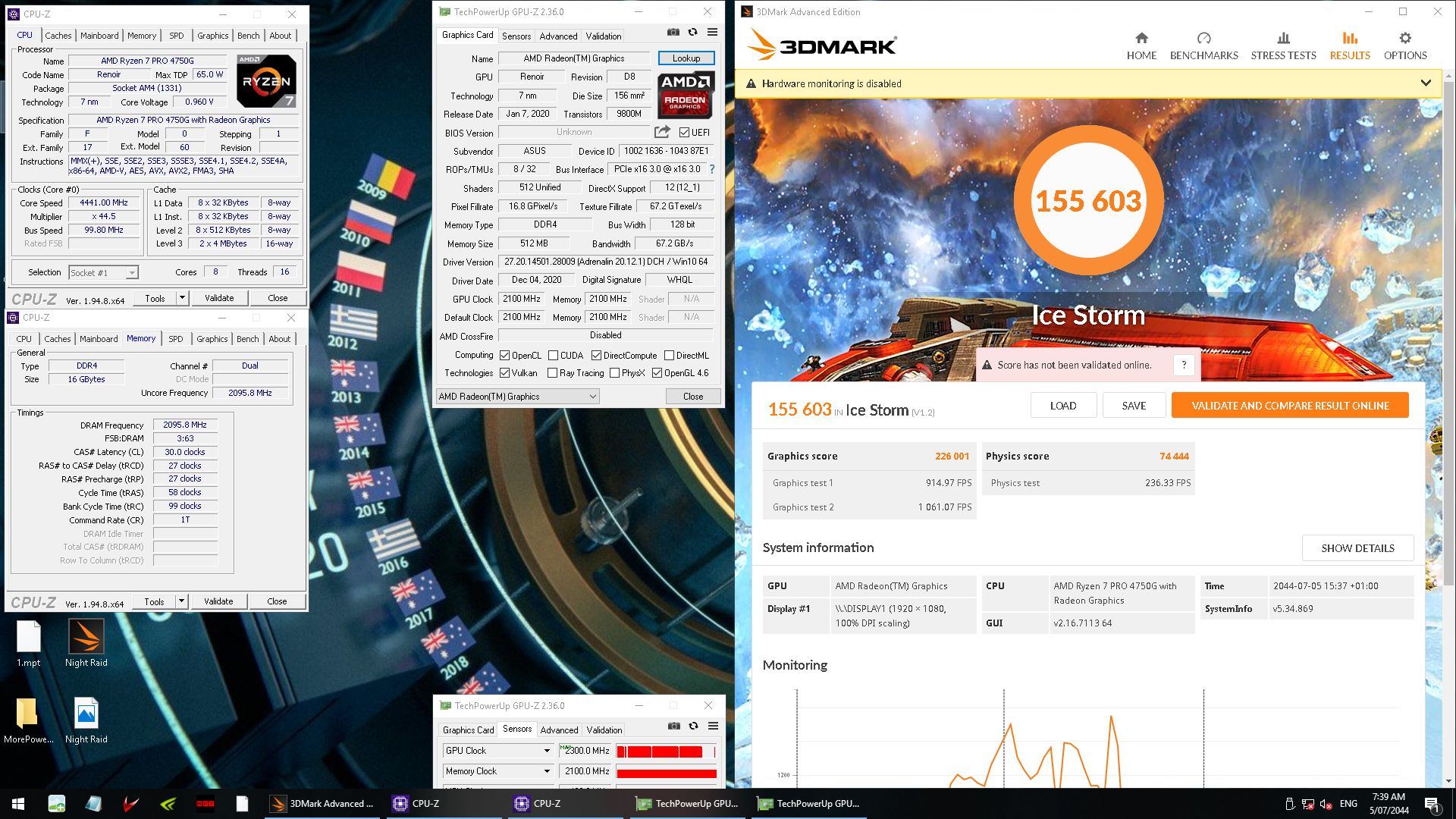Toggle UEFI checkbox in GPU-Z
The height and width of the screenshot is (819, 1456).
(x=684, y=133)
